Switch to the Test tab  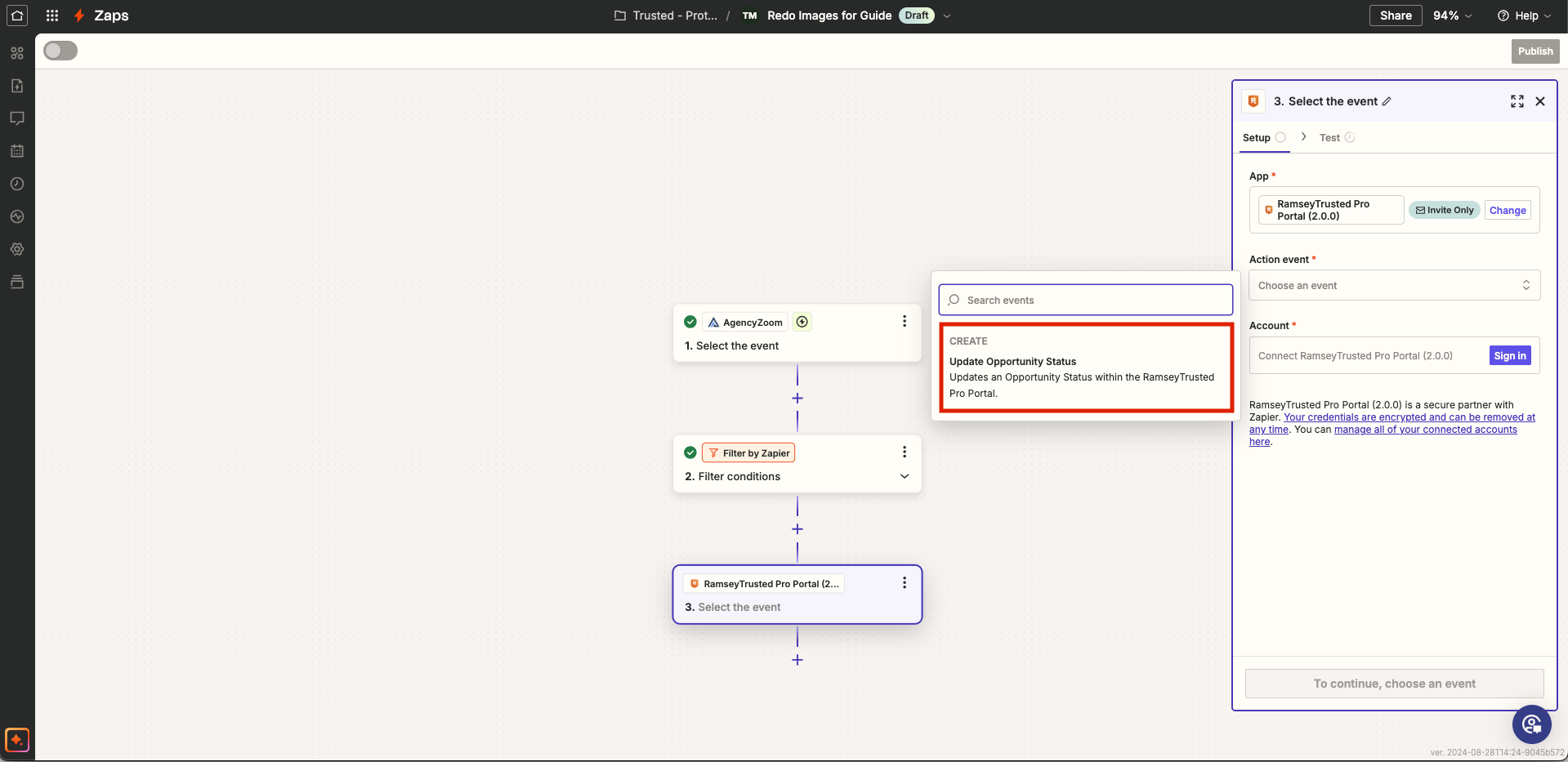tap(1329, 138)
